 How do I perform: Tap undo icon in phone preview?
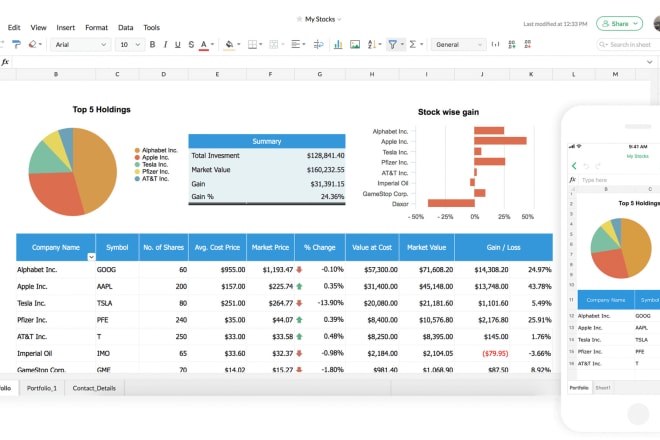[586, 166]
